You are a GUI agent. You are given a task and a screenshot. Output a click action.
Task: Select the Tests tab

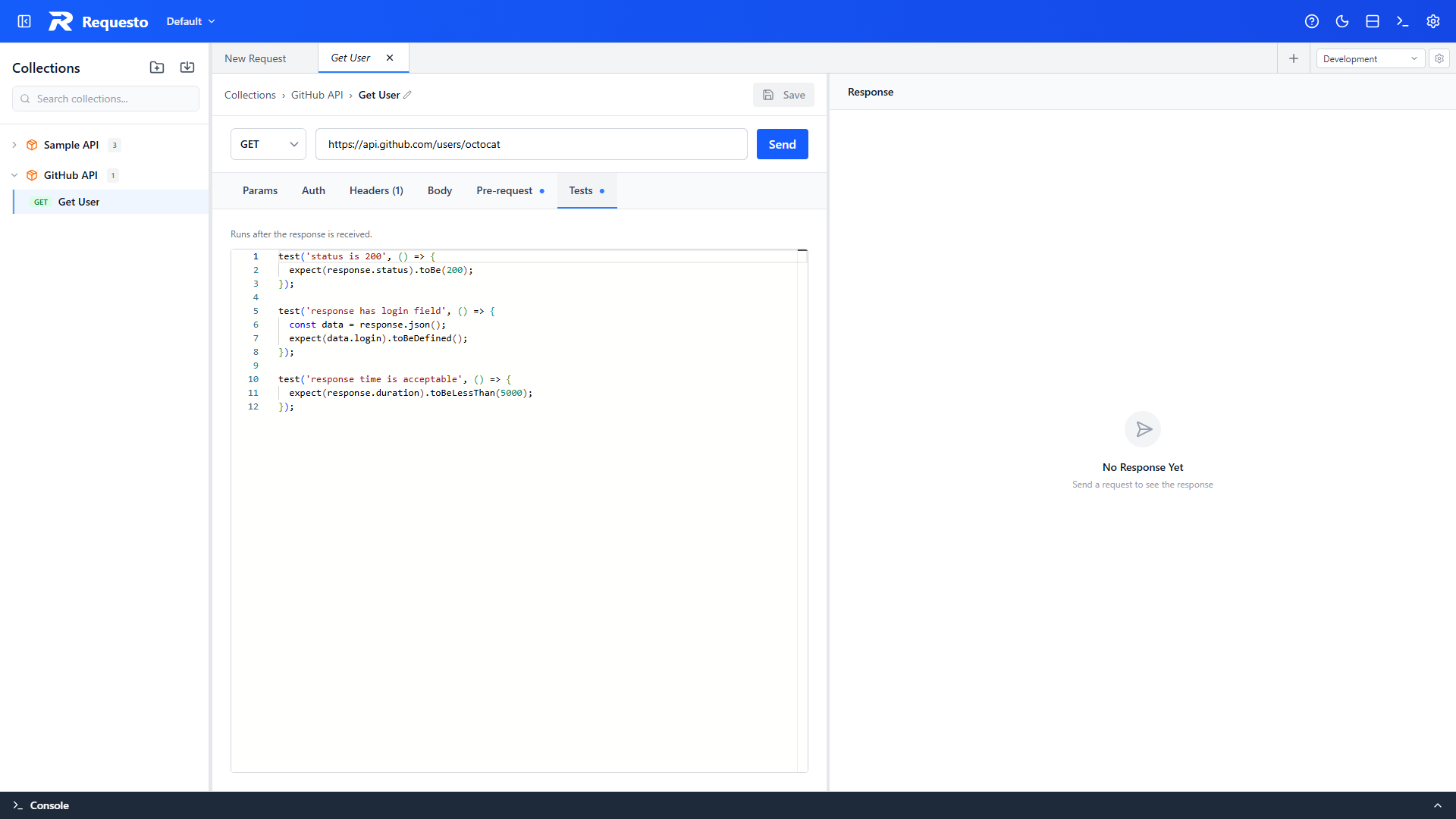[587, 190]
